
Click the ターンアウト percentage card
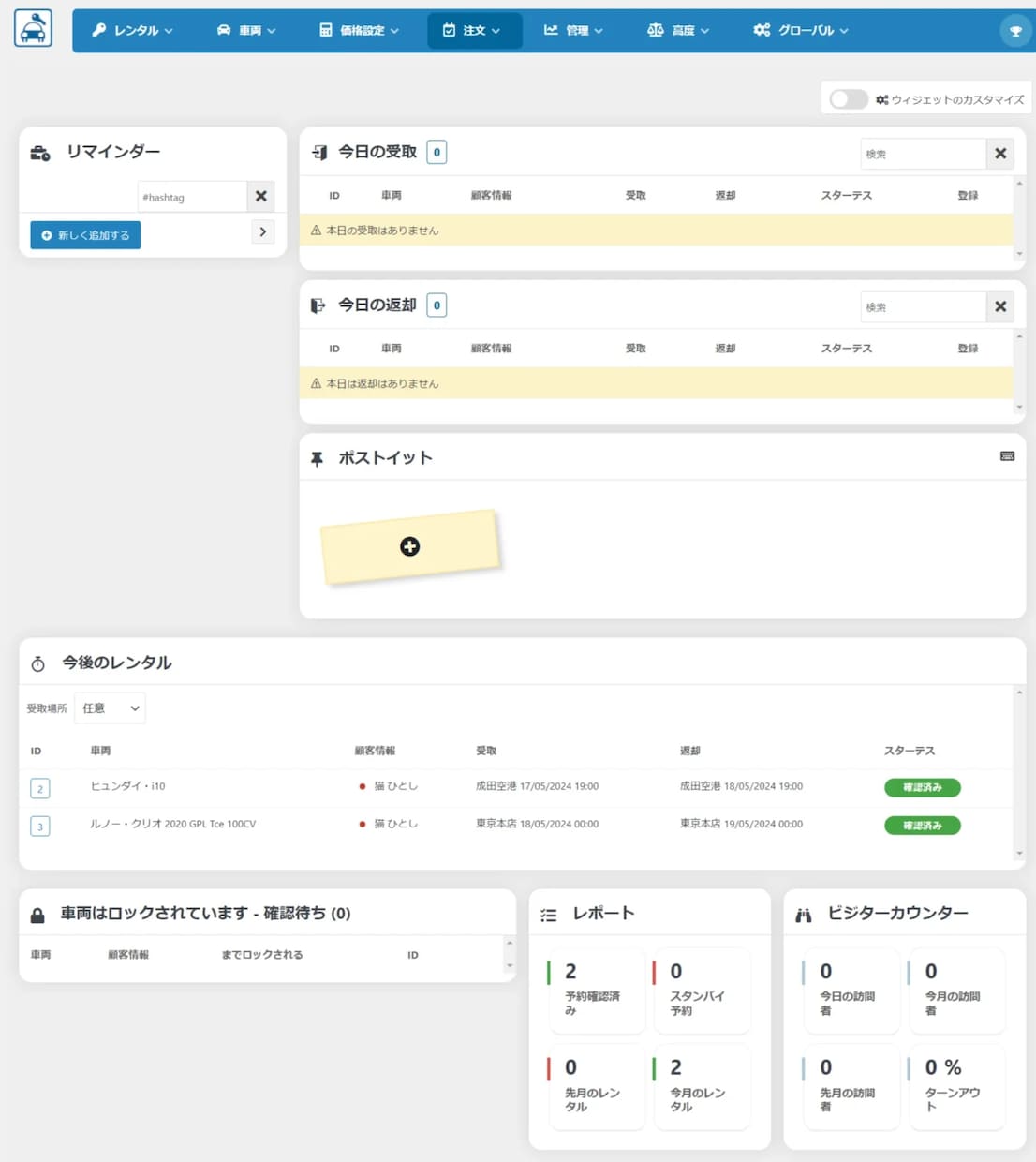coord(955,1086)
